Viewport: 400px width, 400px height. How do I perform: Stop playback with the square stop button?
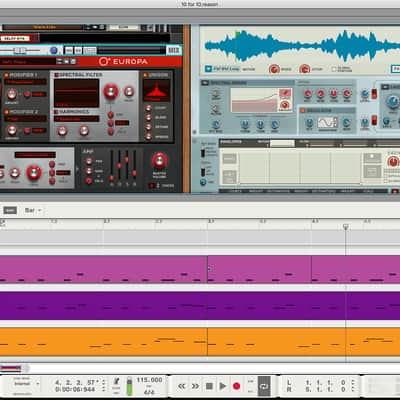point(209,386)
